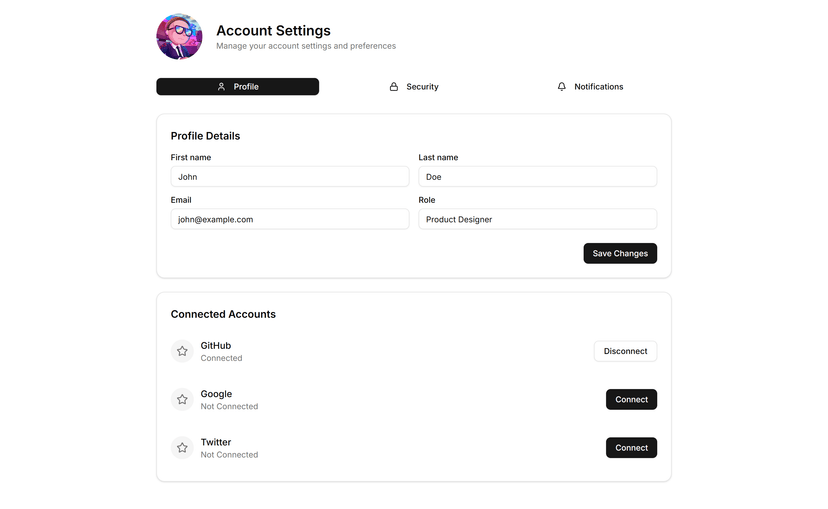828x509 pixels.
Task: Click the Connected Accounts section title
Action: coord(223,314)
